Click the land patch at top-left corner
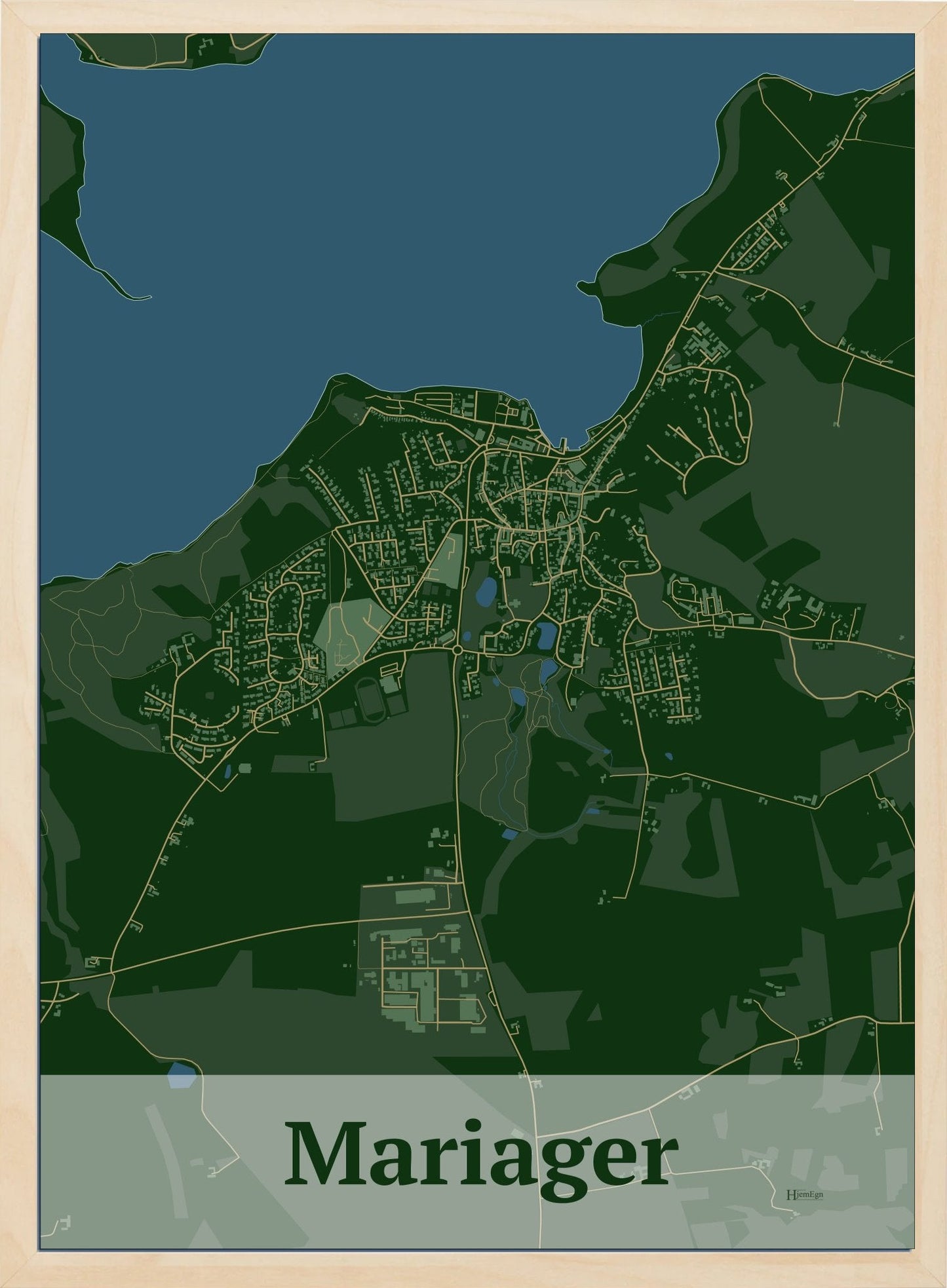Viewport: 947px width, 1288px height. click(x=170, y=48)
